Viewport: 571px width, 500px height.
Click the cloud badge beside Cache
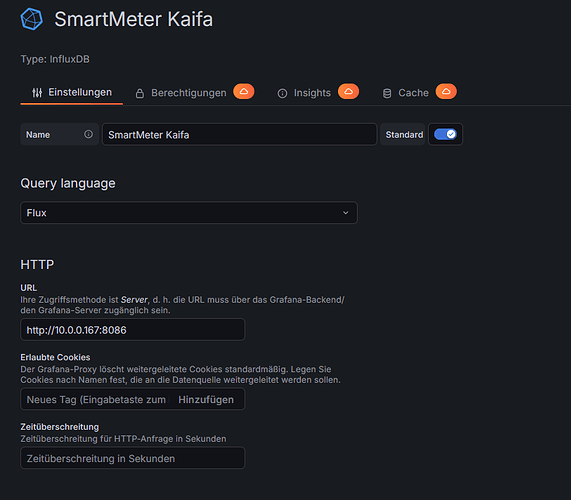[x=446, y=91]
